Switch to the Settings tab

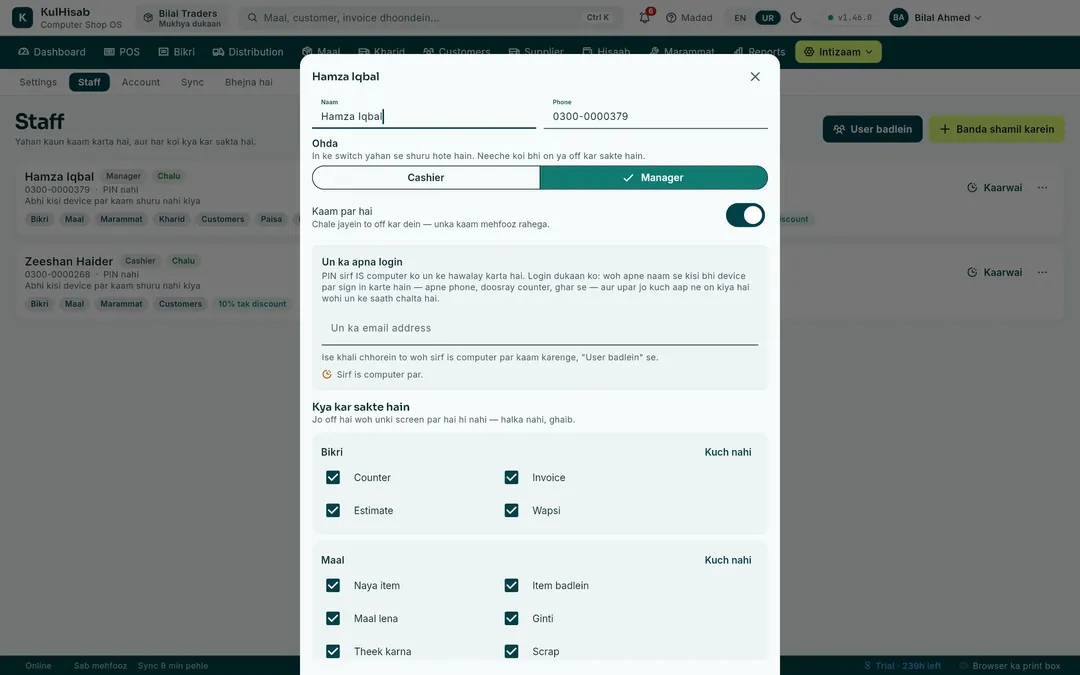point(38,82)
